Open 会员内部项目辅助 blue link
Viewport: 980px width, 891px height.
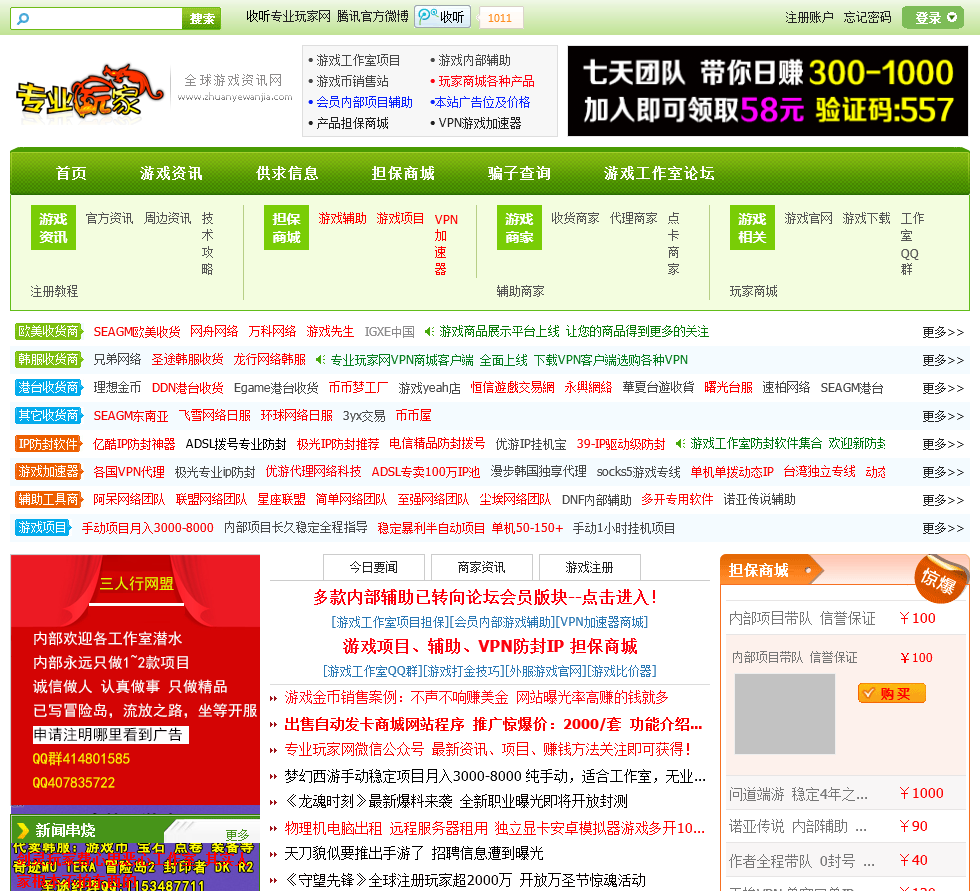364,102
